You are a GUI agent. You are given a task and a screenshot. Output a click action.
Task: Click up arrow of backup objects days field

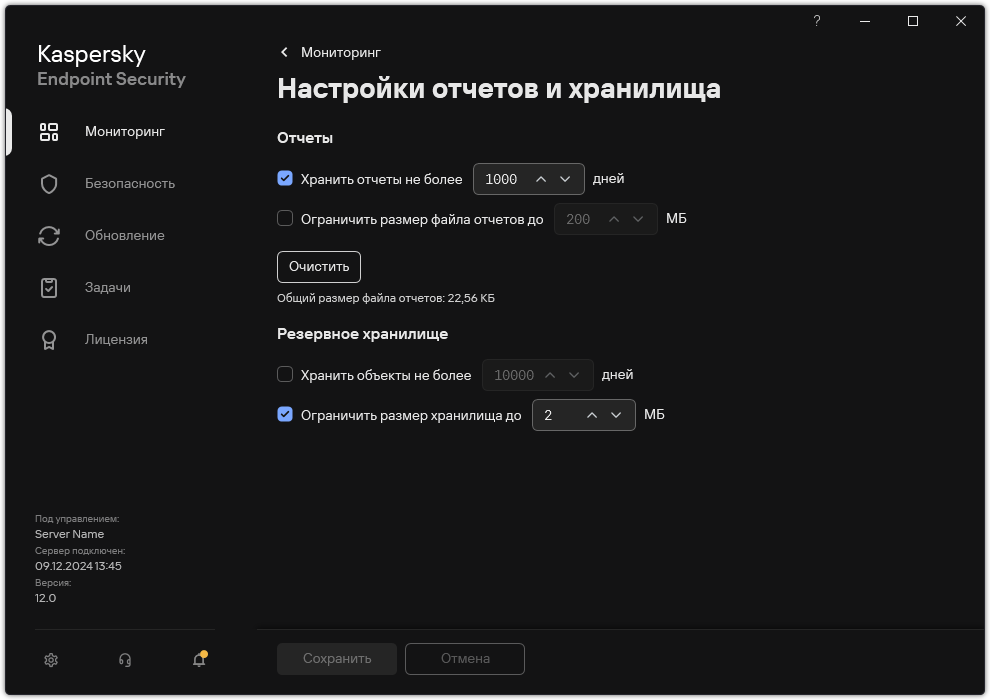550,375
